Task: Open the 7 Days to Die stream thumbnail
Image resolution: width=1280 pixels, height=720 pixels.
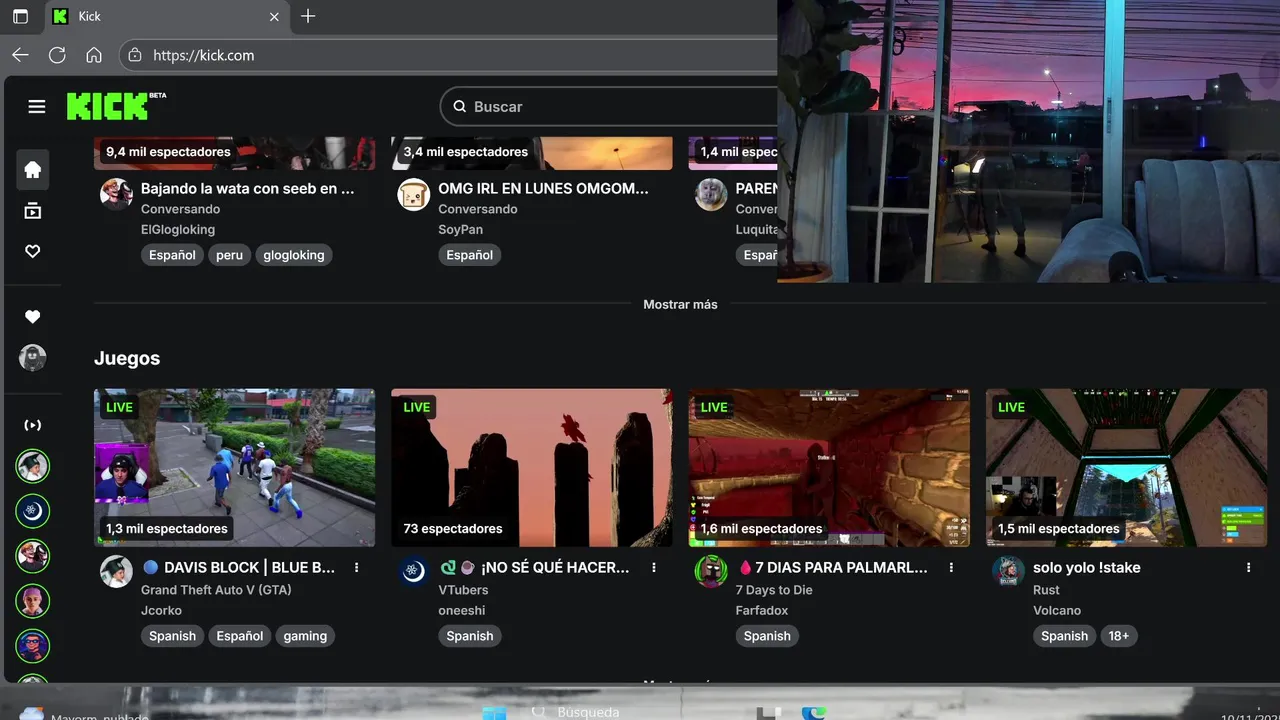Action: pyautogui.click(x=829, y=468)
